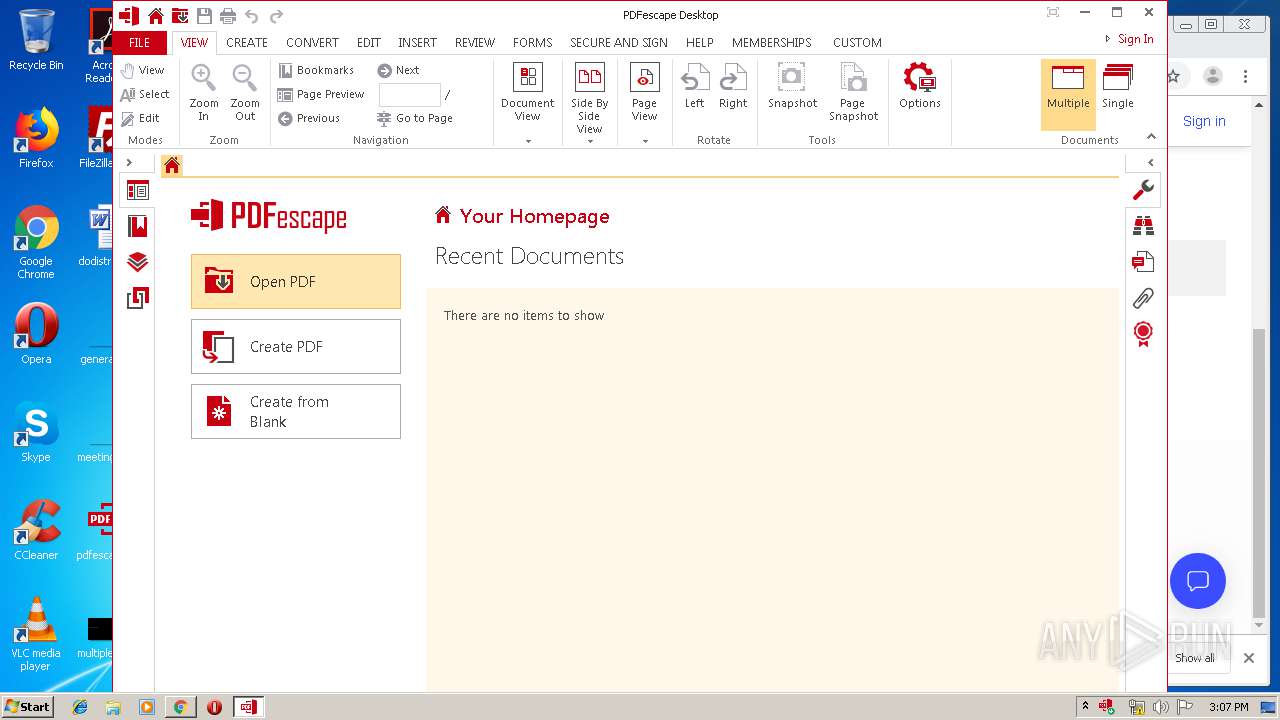Switch to the REVIEW ribbon tab
Viewport: 1280px width, 720px height.
coord(475,43)
